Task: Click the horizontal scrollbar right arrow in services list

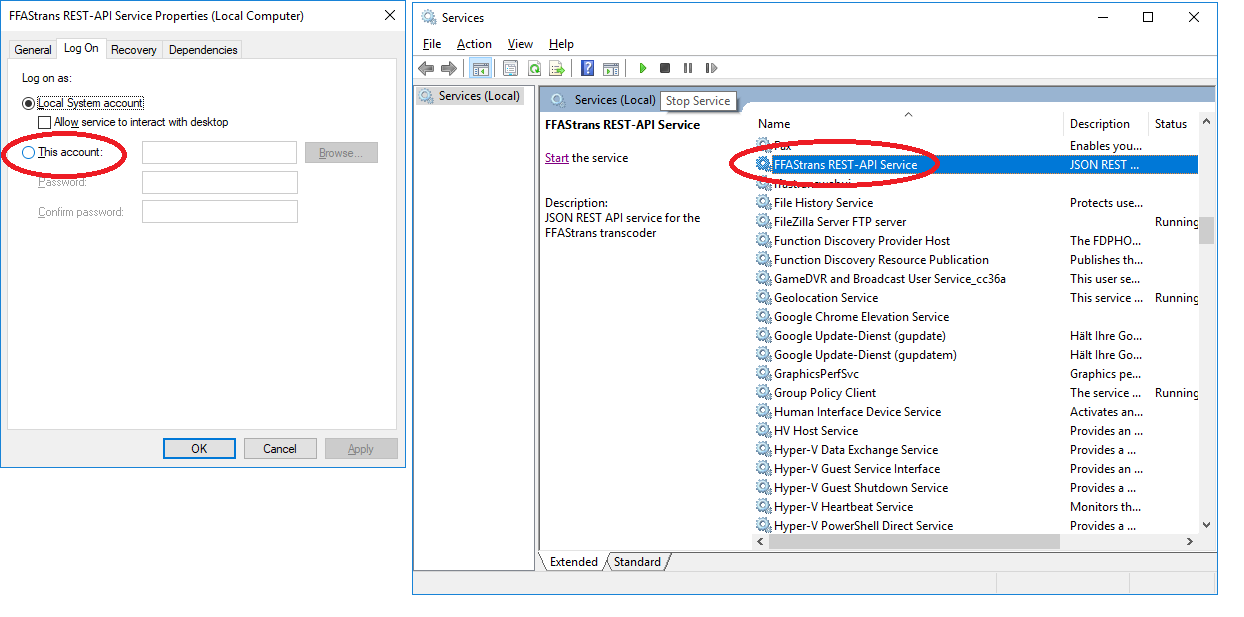Action: pyautogui.click(x=1190, y=542)
